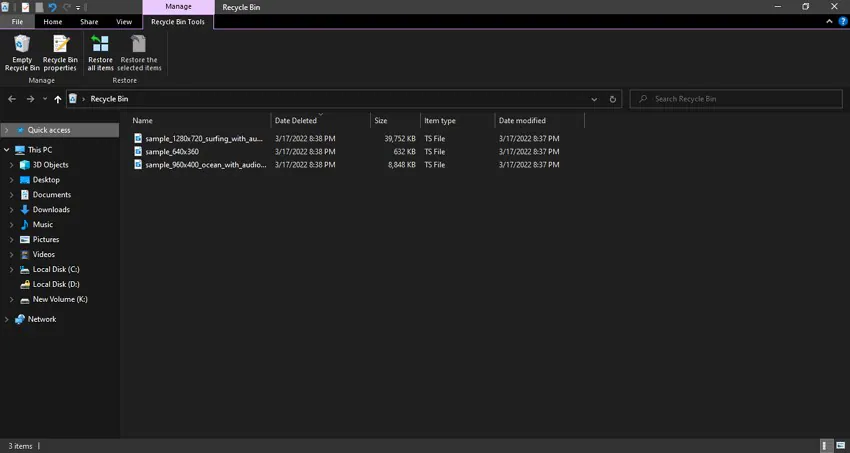Viewport: 850px width, 453px height.
Task: Go up one folder level
Action: pos(57,99)
